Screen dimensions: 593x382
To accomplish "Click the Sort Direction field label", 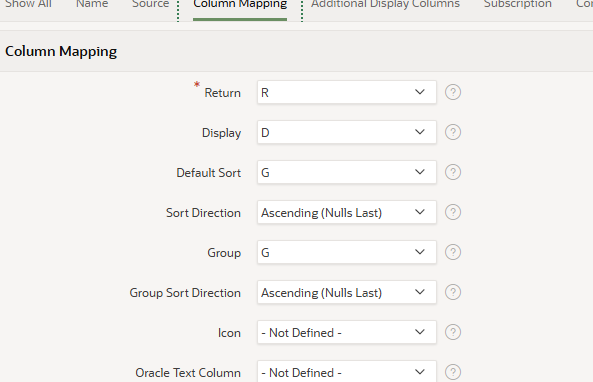I will coord(203,213).
